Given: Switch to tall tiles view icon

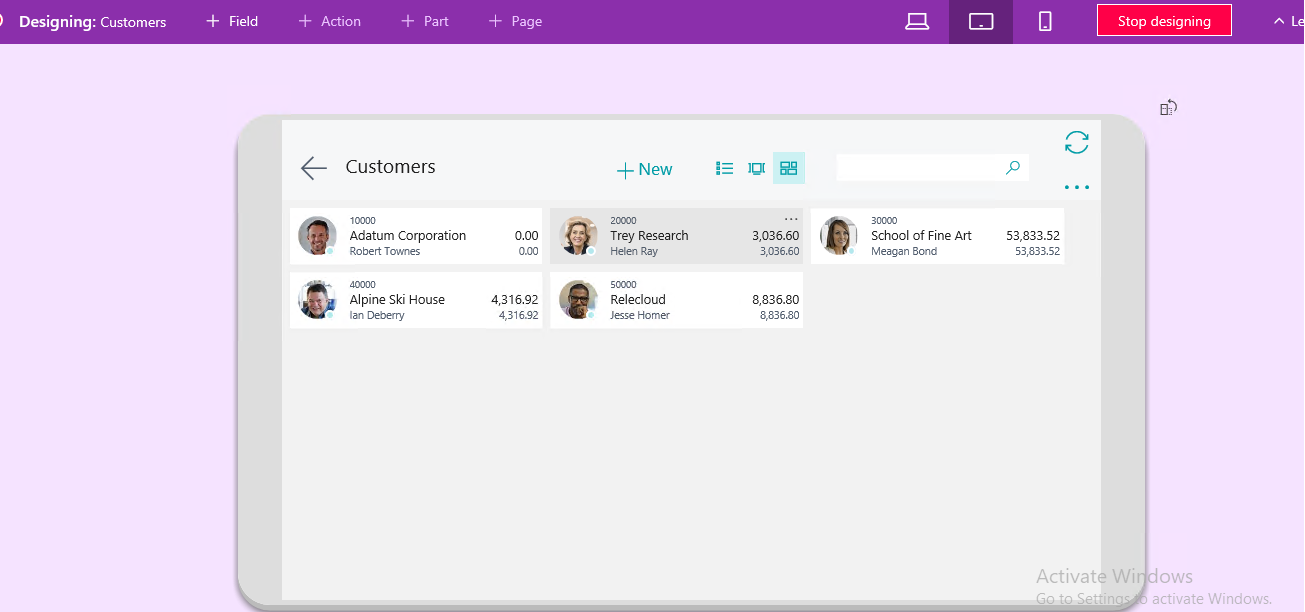Looking at the screenshot, I should tap(757, 169).
